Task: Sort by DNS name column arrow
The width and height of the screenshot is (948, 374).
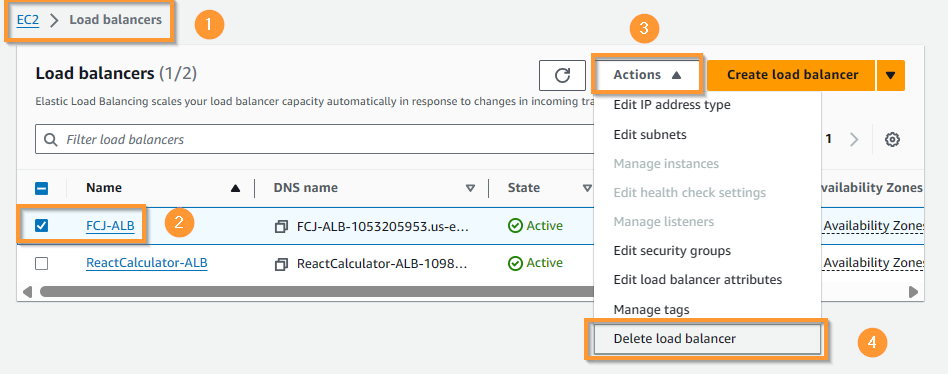Action: (x=470, y=189)
